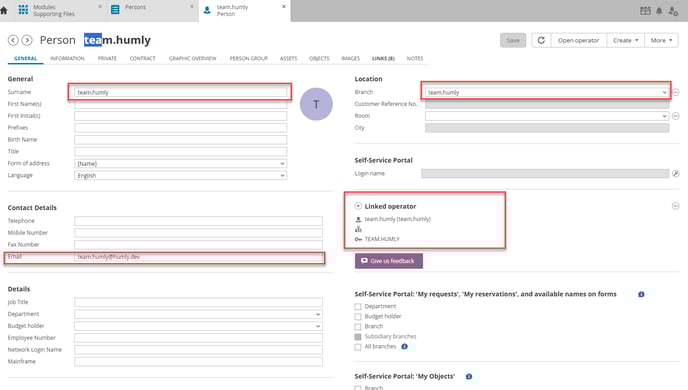Open the user settings icon at top right

click(x=673, y=11)
